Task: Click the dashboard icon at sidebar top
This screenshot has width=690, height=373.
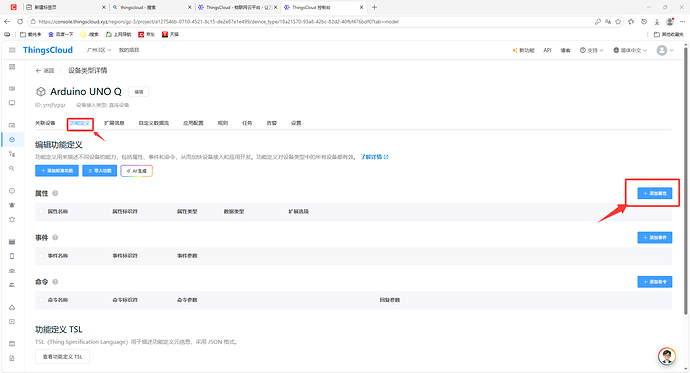Action: [x=12, y=67]
